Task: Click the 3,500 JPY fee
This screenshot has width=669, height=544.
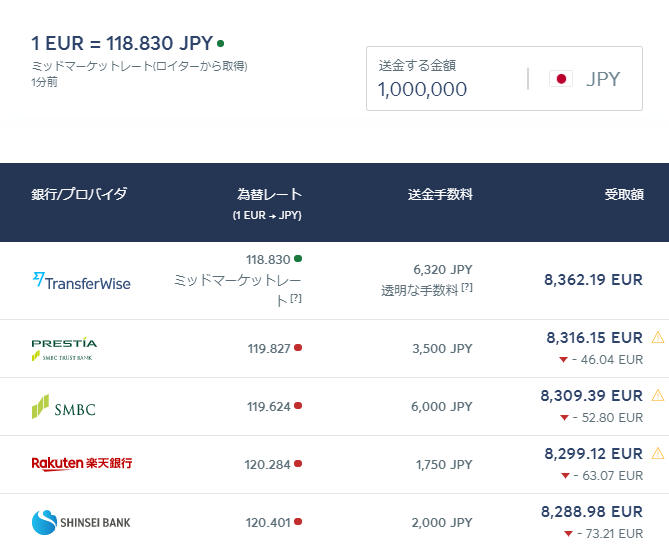Action: click(x=442, y=349)
